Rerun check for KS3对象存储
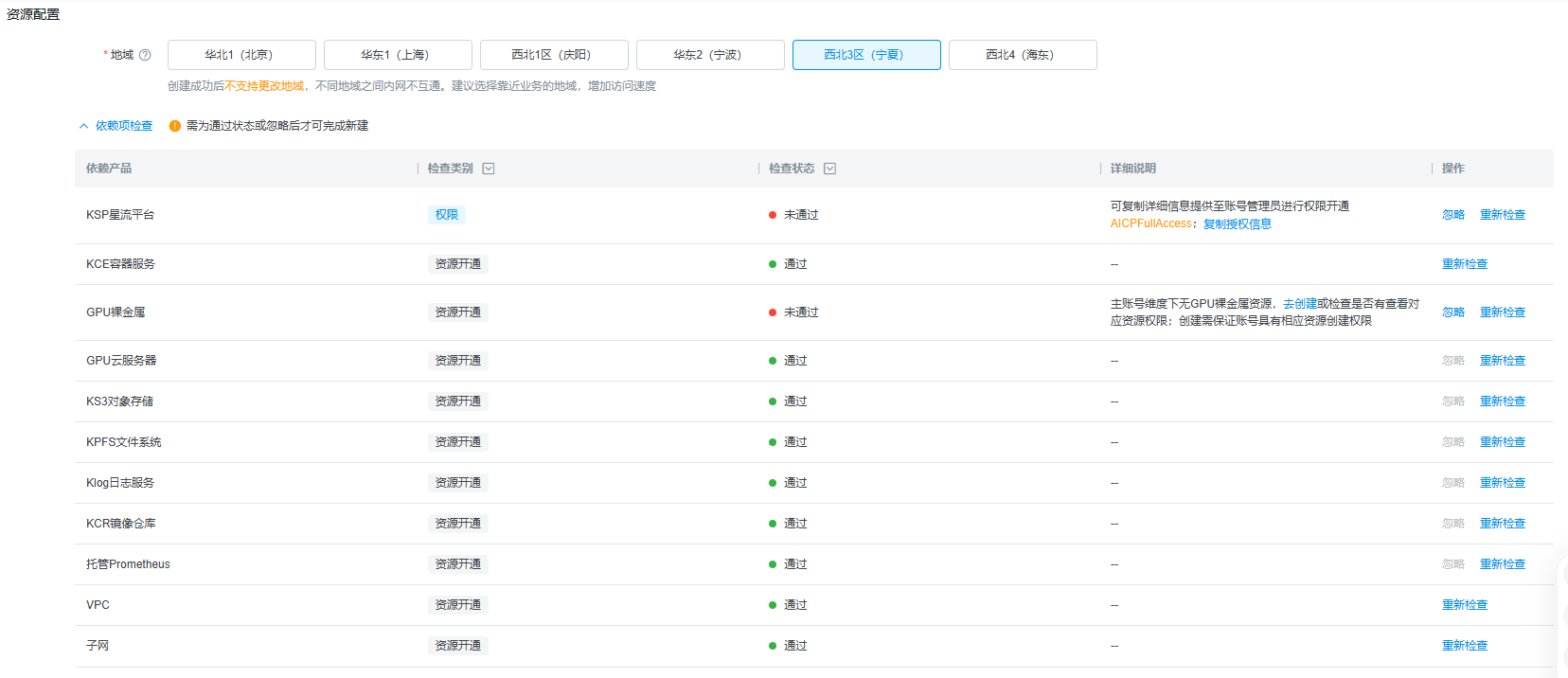 click(x=1503, y=401)
